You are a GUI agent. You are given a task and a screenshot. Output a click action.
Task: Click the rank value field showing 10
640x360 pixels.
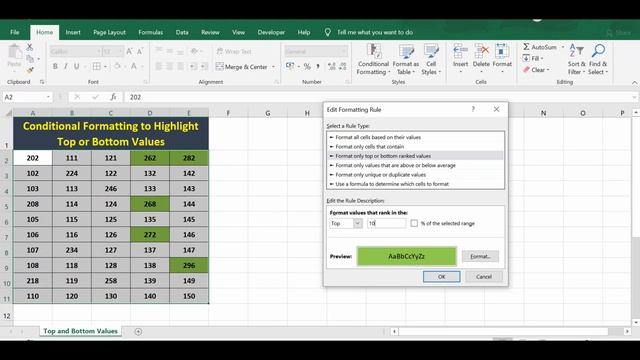click(387, 223)
